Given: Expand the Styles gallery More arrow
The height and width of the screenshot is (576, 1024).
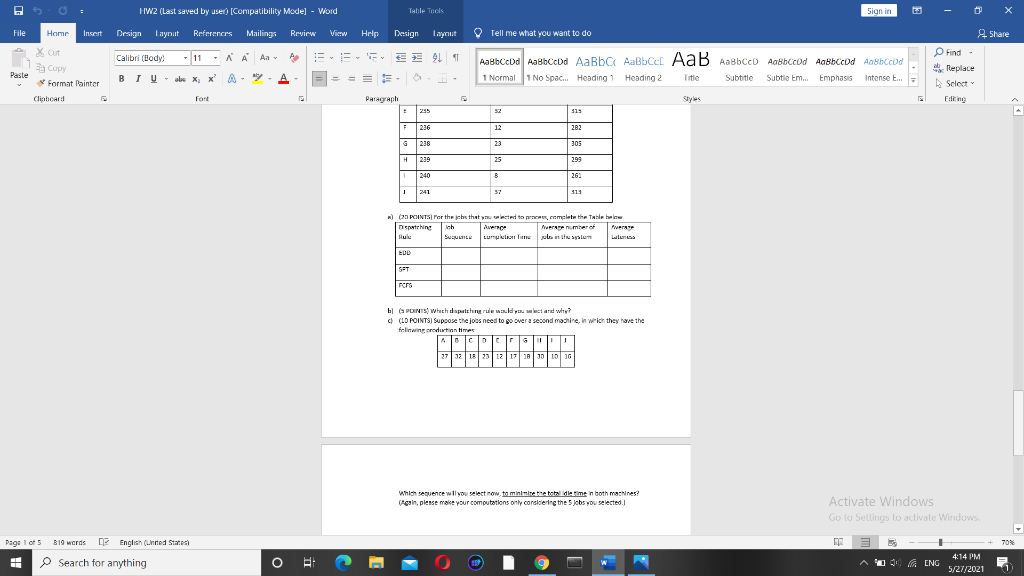Looking at the screenshot, I should coord(914,80).
